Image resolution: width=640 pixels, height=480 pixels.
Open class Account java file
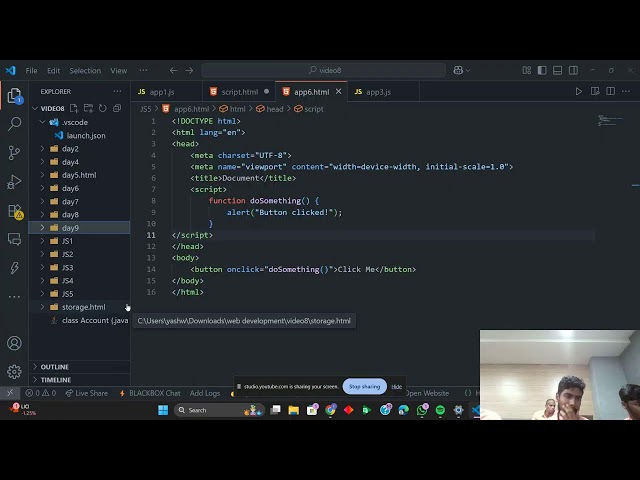pyautogui.click(x=89, y=320)
